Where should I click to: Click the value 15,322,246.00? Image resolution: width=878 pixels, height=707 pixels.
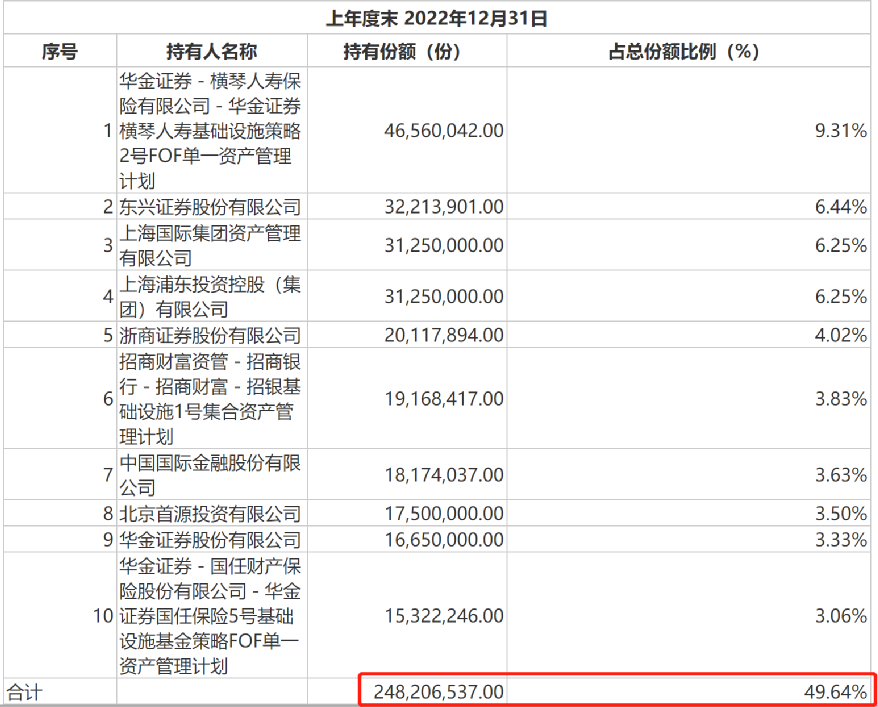(x=443, y=616)
